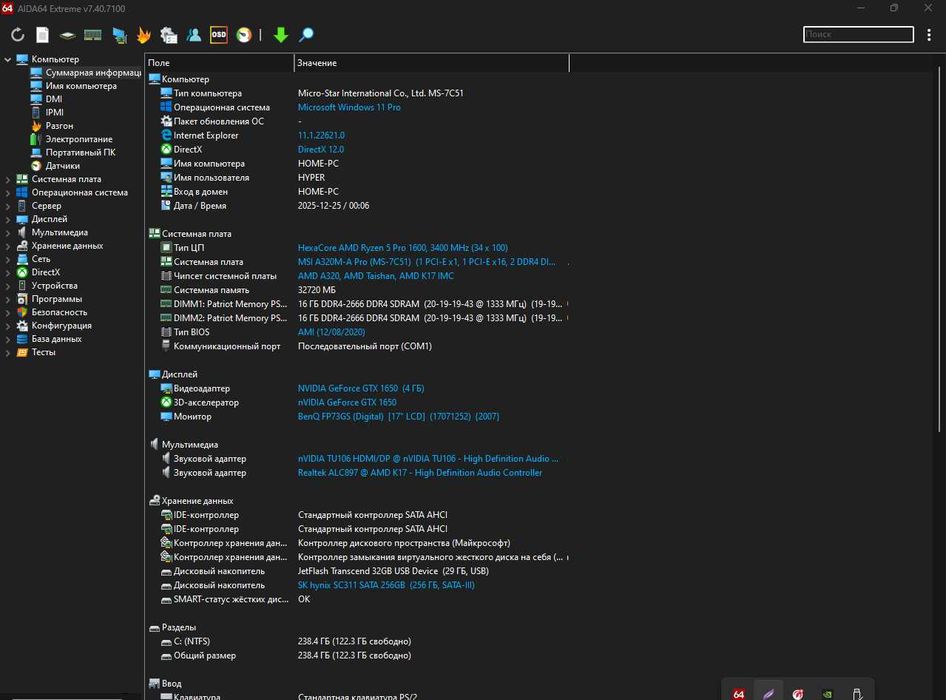Click the vertical scrollbar of the details pane
The image size is (946, 700).
pos(939,251)
